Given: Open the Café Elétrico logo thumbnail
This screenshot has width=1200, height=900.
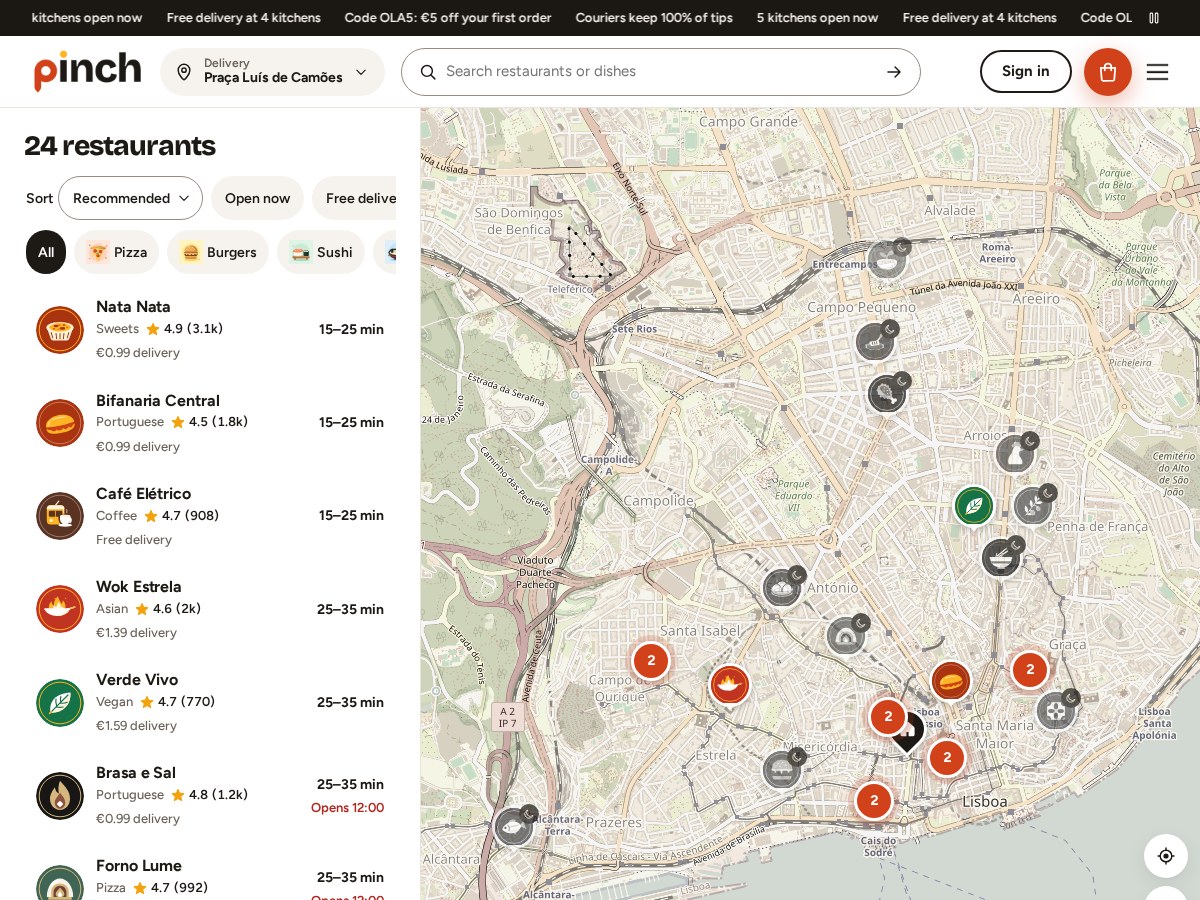Looking at the screenshot, I should [x=60, y=516].
